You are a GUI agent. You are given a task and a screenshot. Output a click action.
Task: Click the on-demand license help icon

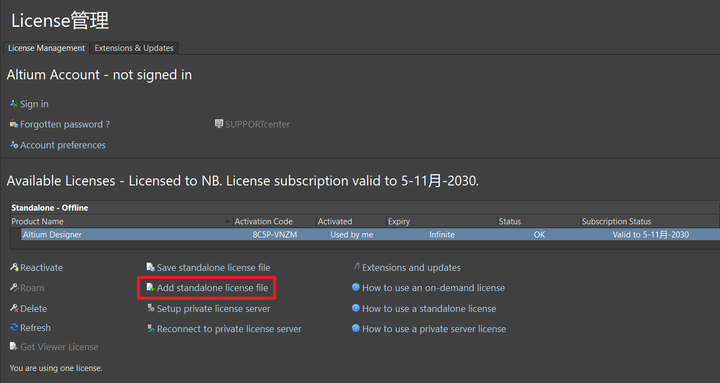356,287
